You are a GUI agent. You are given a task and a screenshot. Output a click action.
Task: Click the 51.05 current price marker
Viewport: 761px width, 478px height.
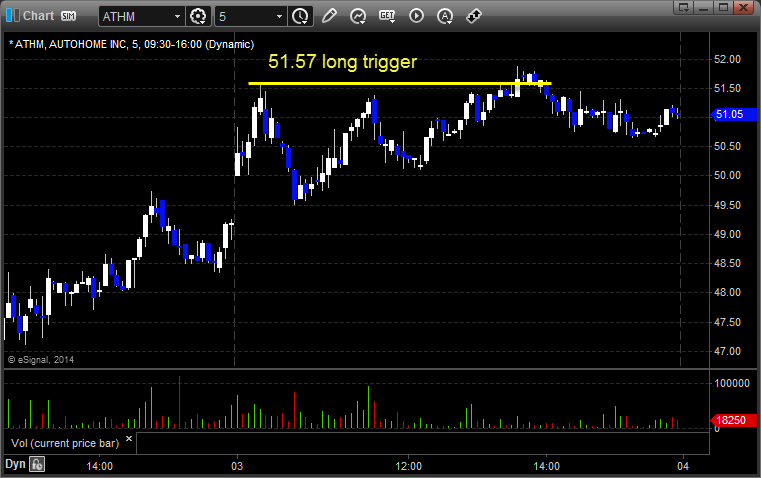733,115
